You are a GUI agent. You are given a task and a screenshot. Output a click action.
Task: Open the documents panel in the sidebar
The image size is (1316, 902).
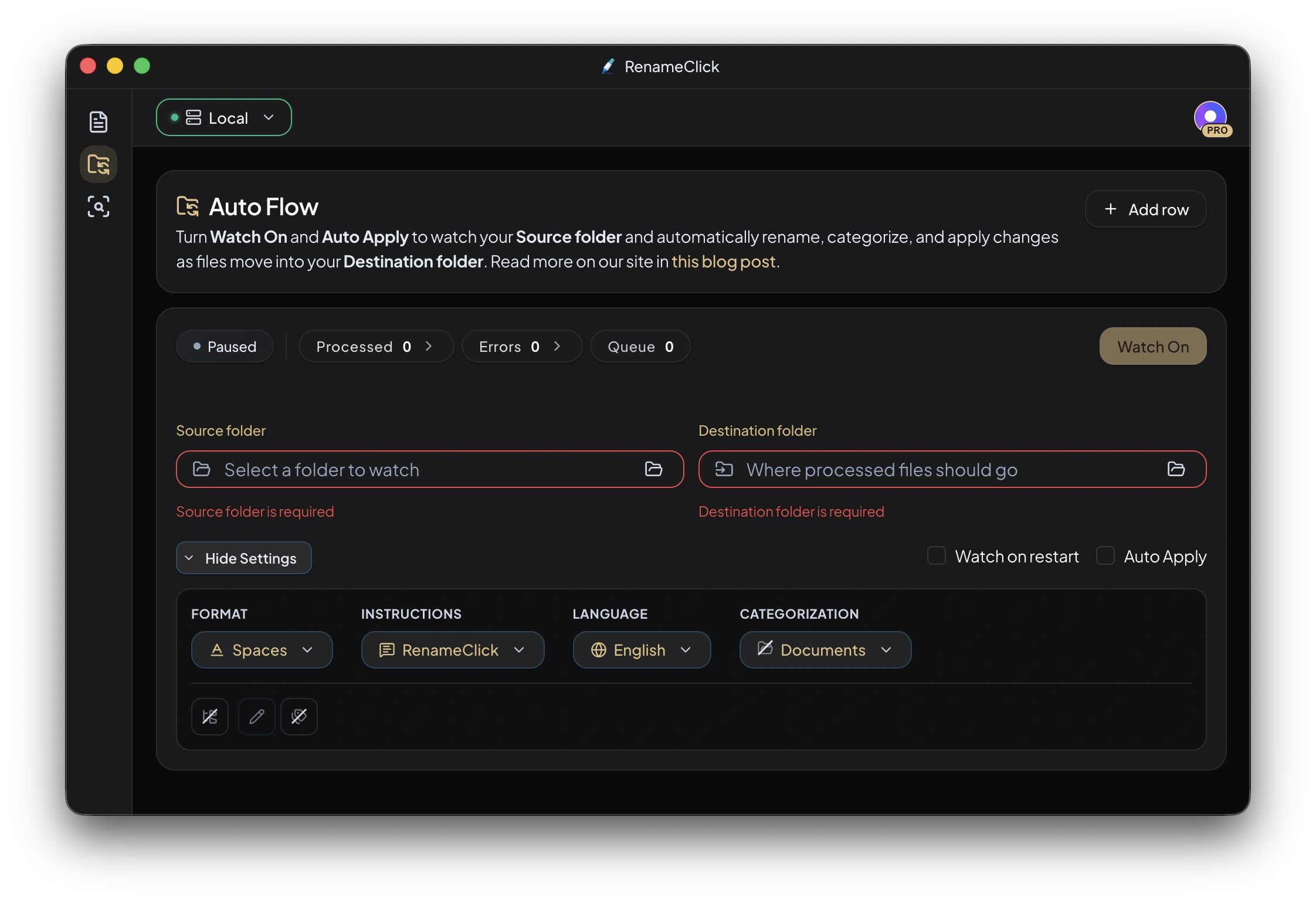99,122
